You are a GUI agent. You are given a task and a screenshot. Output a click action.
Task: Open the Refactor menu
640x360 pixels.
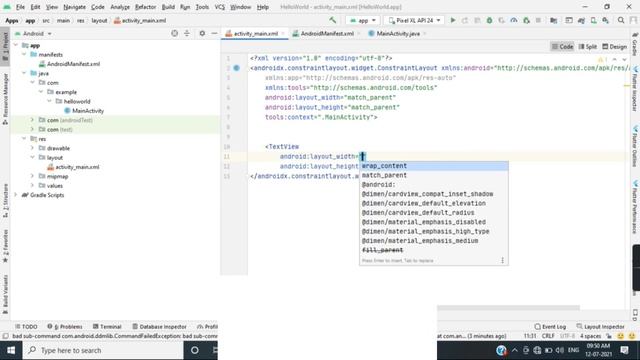click(145, 7)
